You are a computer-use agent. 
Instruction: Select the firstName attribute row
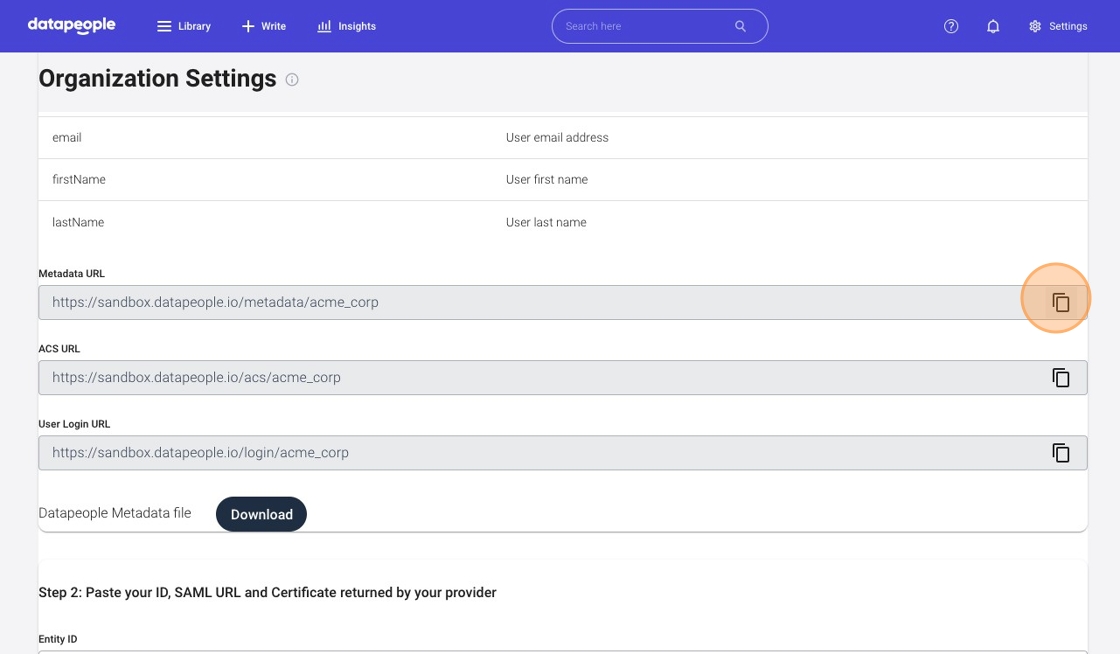(562, 180)
